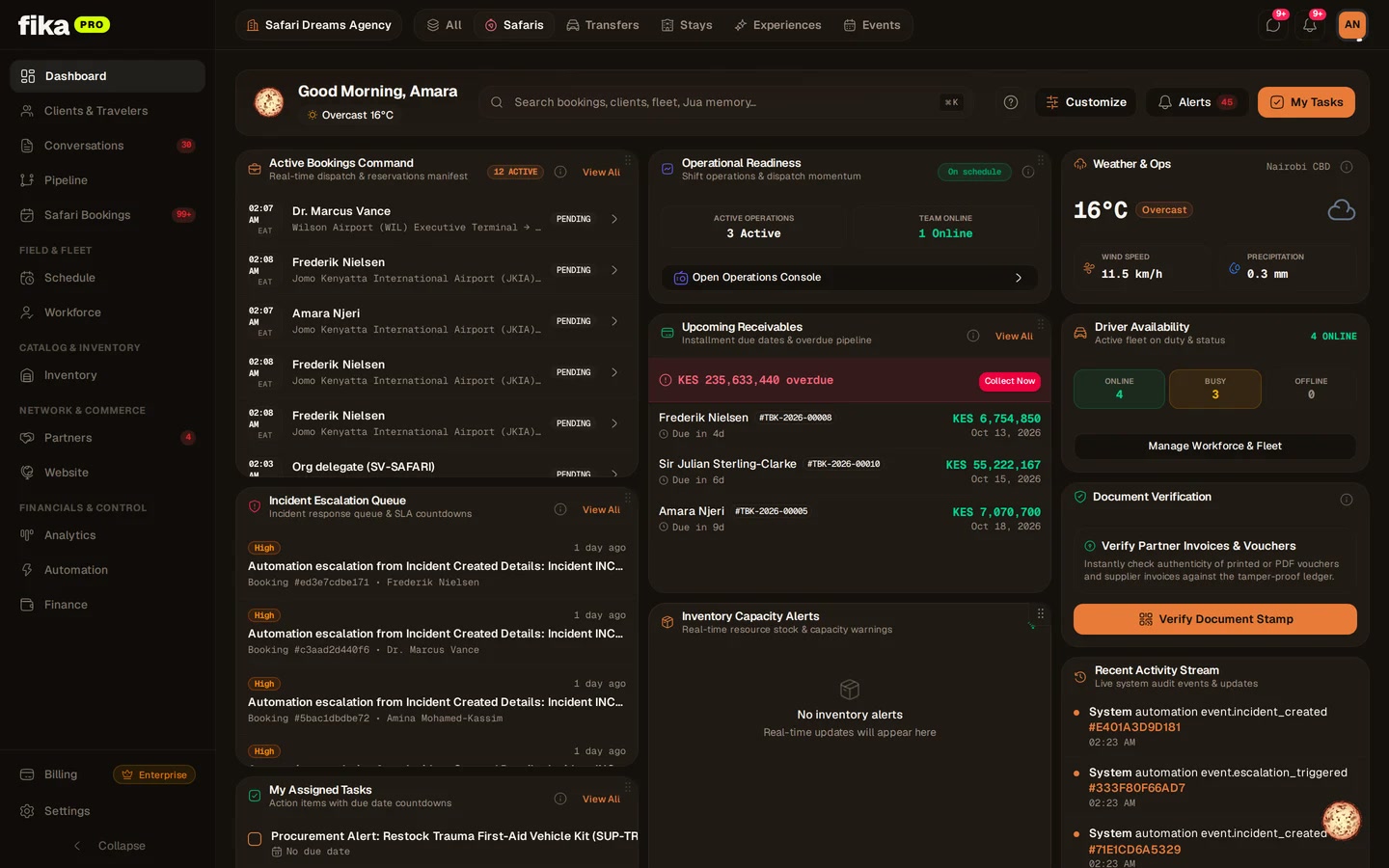Open Safari Dreams Agency switcher

(x=319, y=25)
